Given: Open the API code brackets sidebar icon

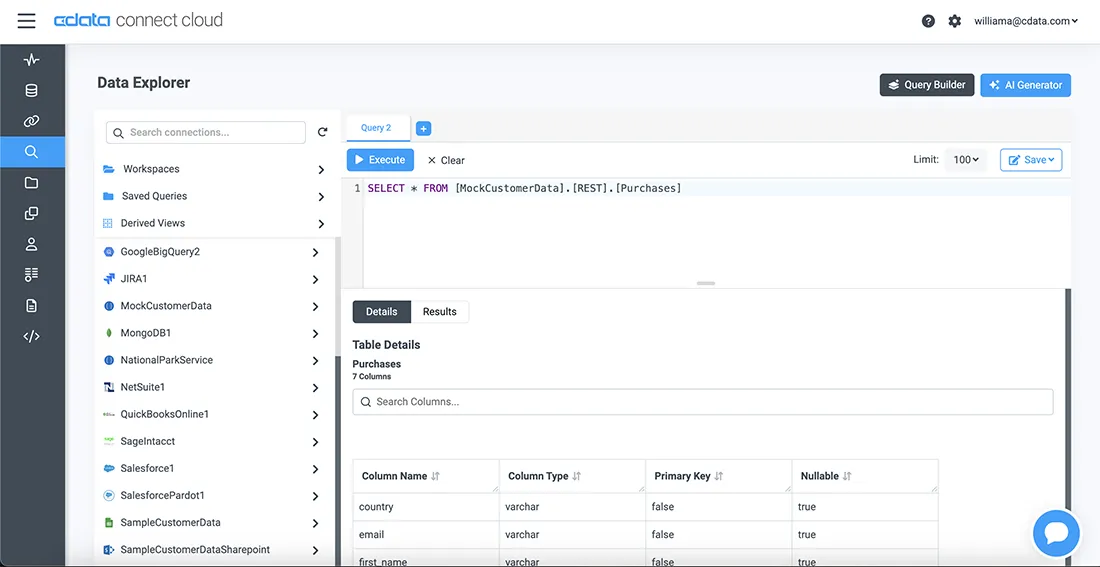Looking at the screenshot, I should pos(31,336).
